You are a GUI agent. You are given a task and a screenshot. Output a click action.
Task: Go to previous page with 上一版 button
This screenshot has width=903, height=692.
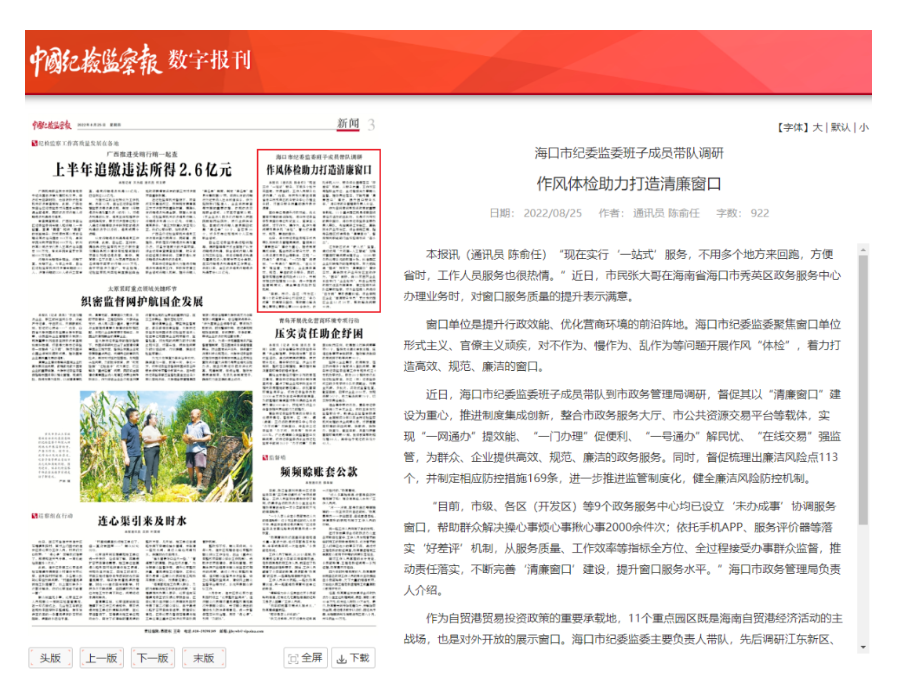(x=101, y=658)
